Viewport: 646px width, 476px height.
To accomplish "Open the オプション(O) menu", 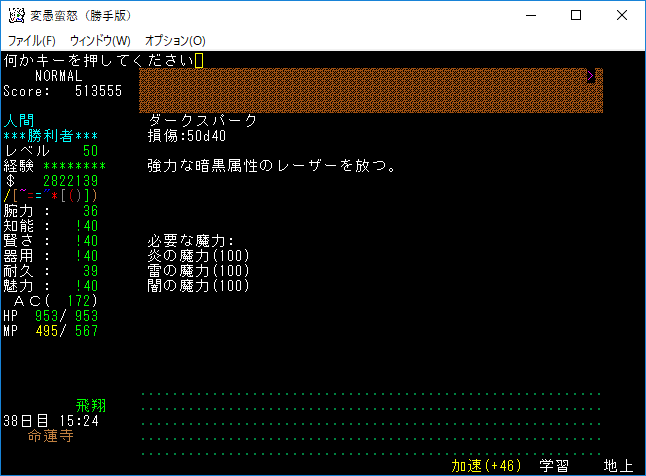I will [175, 40].
